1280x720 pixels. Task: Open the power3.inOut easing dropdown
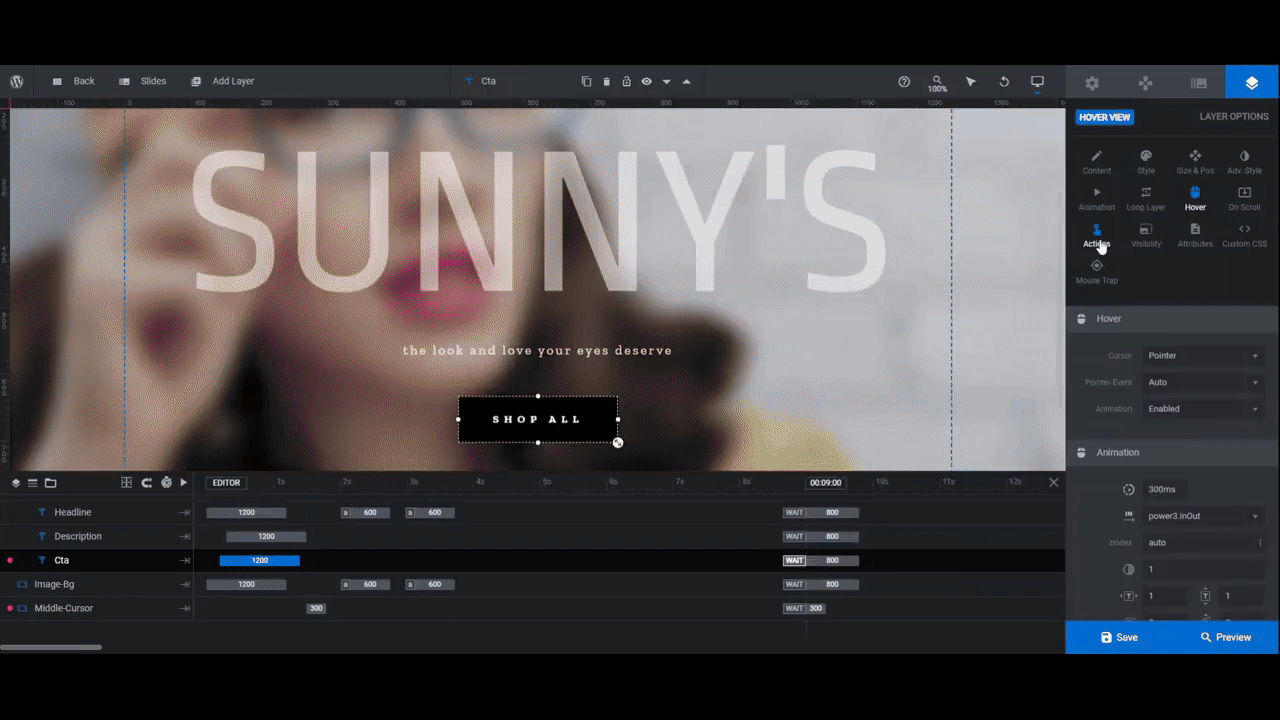(1203, 516)
